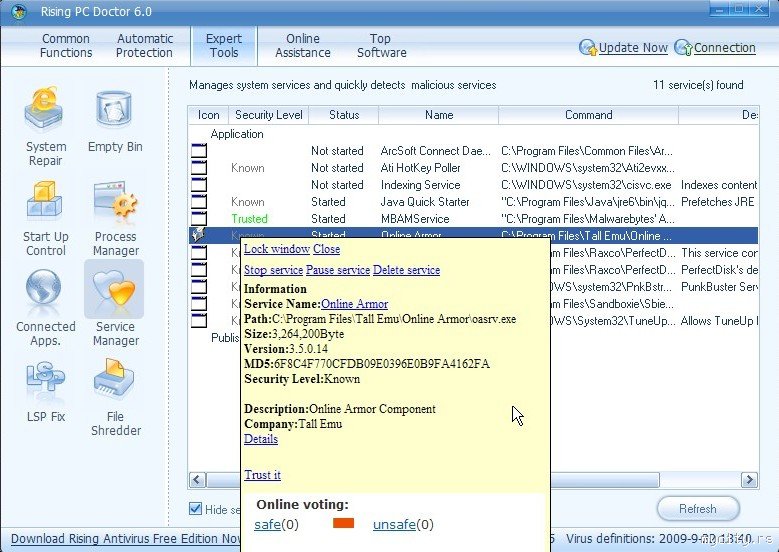
Task: Select the Indexing Service row
Action: pyautogui.click(x=473, y=184)
